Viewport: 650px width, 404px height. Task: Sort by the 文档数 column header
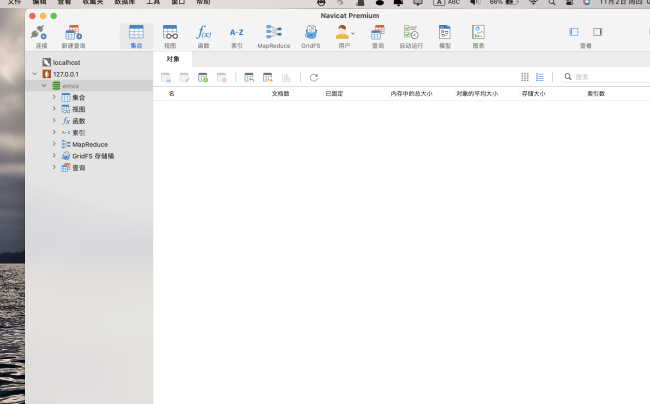280,94
